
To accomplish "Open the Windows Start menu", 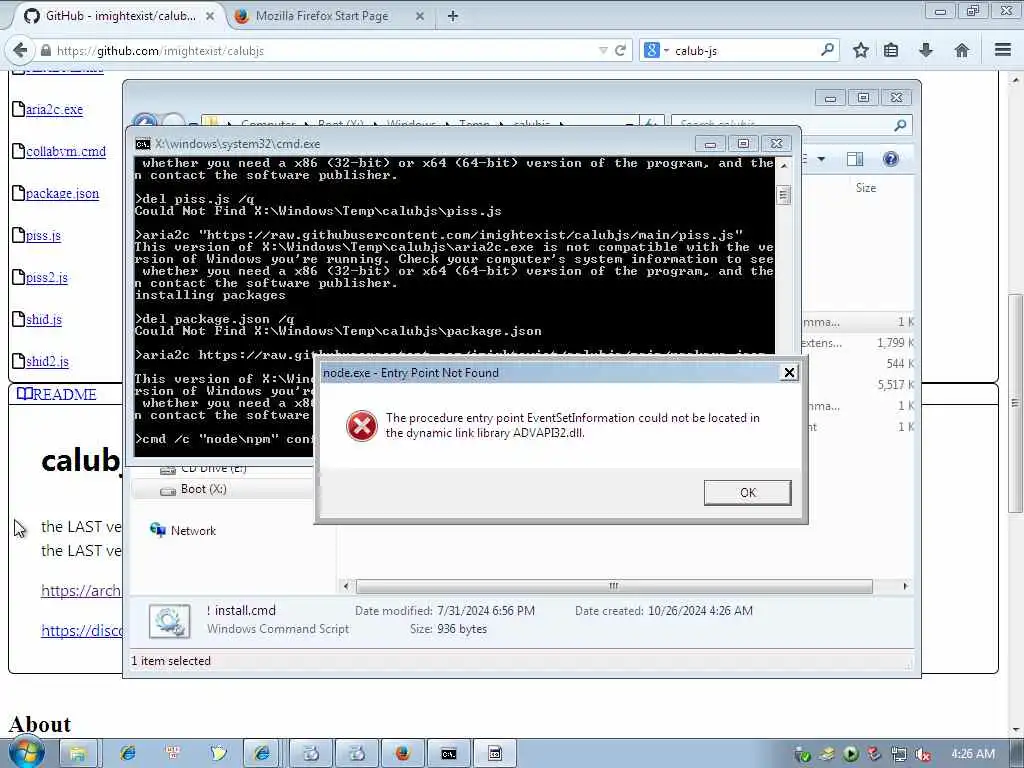I will tap(27, 753).
